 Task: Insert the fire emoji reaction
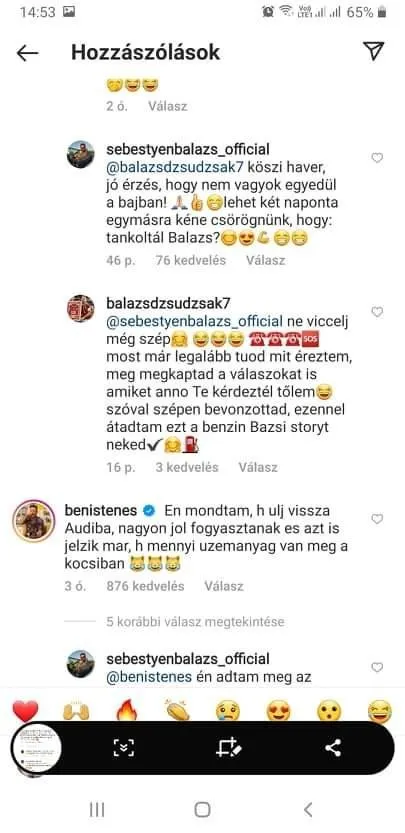click(x=126, y=711)
